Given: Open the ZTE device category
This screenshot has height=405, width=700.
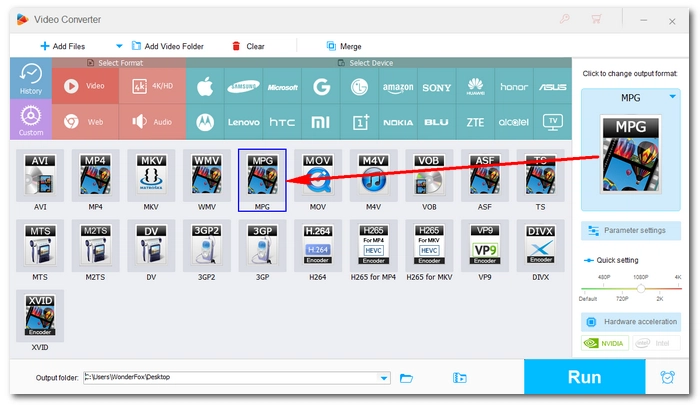Looking at the screenshot, I should tap(475, 122).
